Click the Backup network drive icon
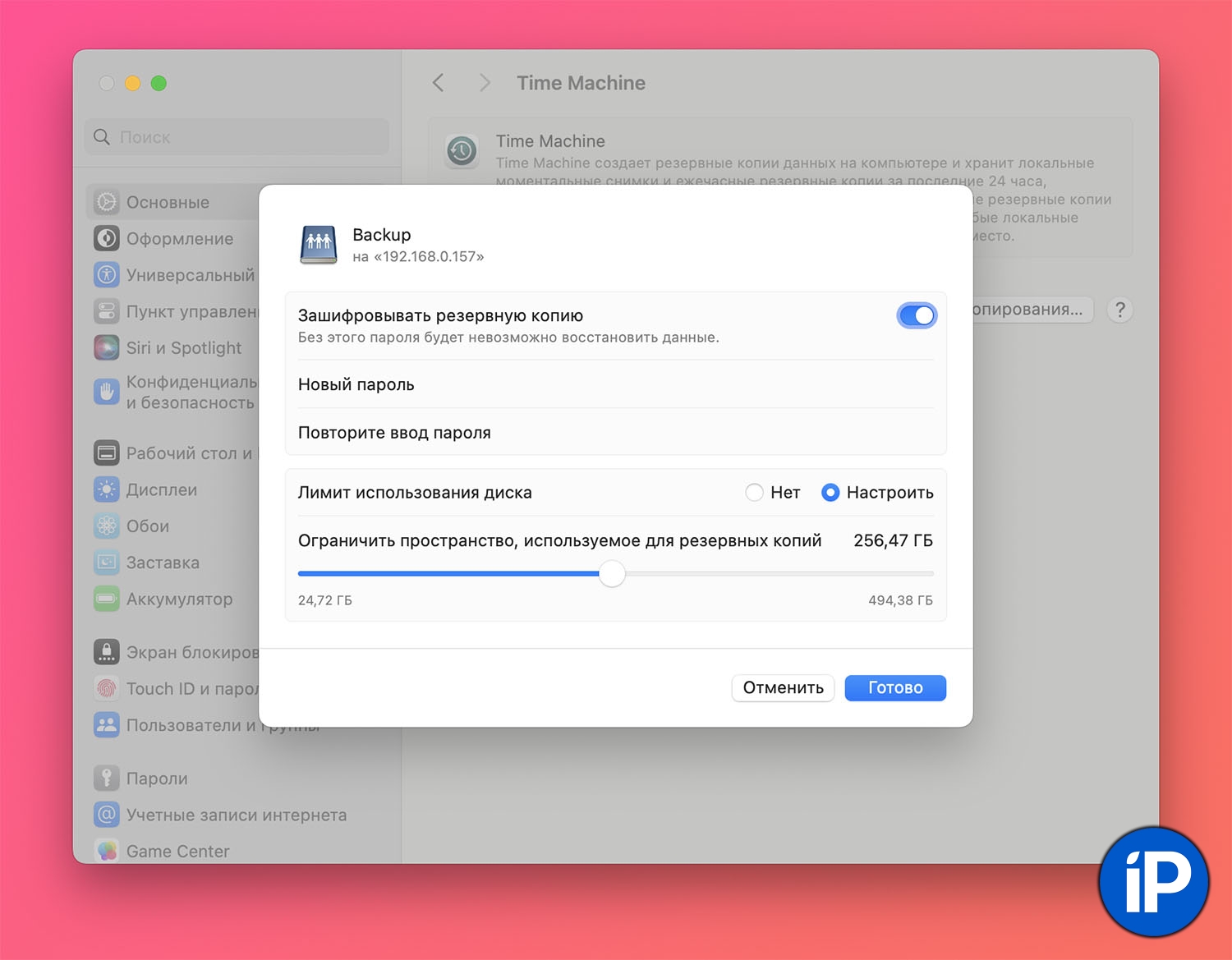Screen dimensions: 1232x960 [319, 245]
